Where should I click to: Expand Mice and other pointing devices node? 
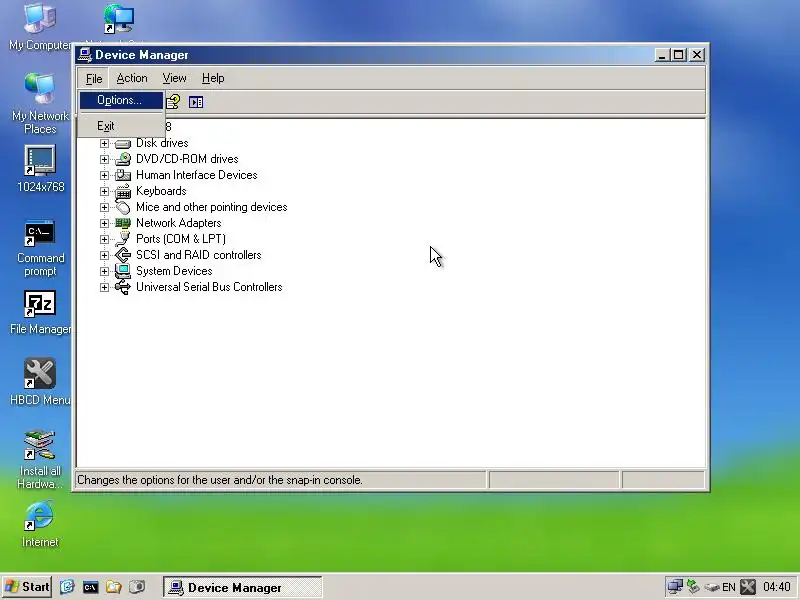coord(104,207)
